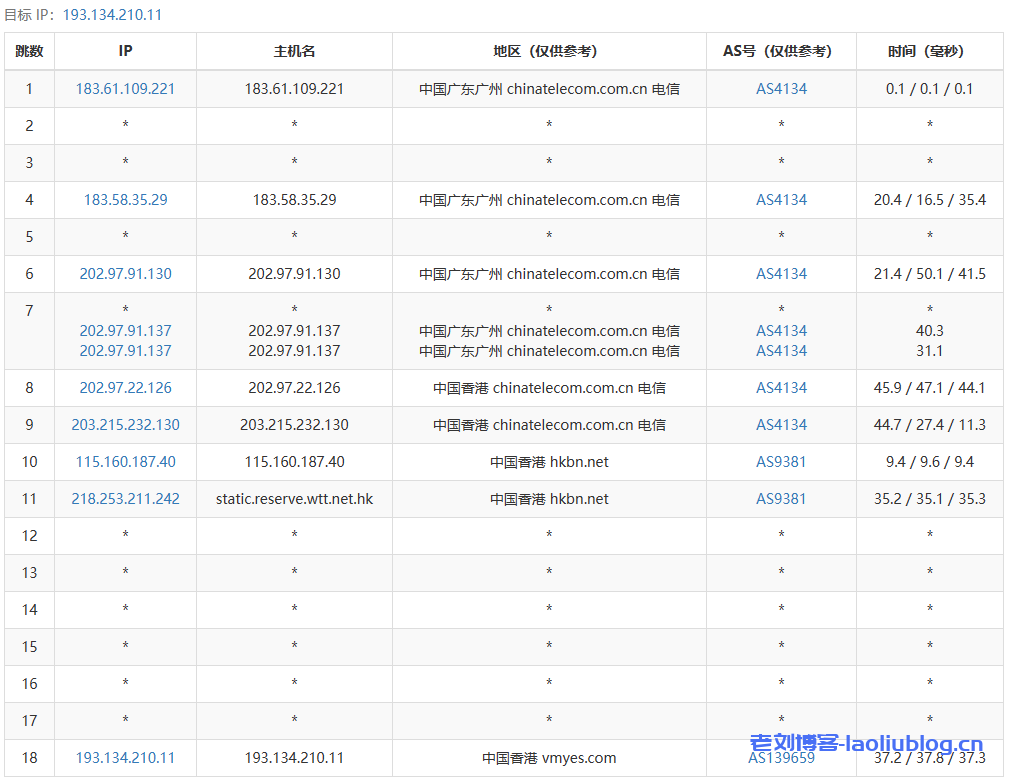Open the 202.97.22.126 IP link in hop 8
Viewport: 1009px width, 781px height.
[x=125, y=388]
